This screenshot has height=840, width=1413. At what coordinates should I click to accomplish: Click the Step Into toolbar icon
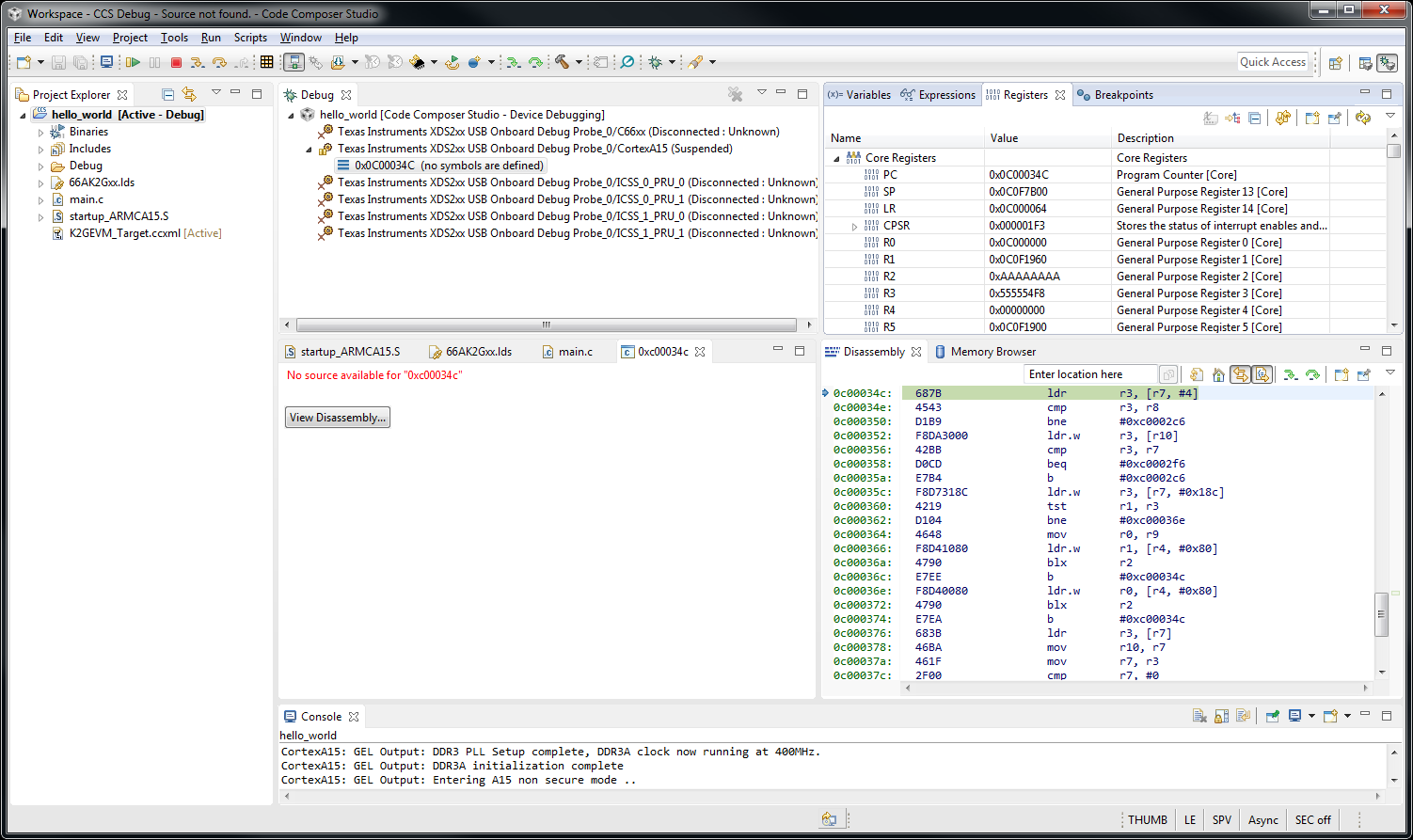click(x=197, y=62)
